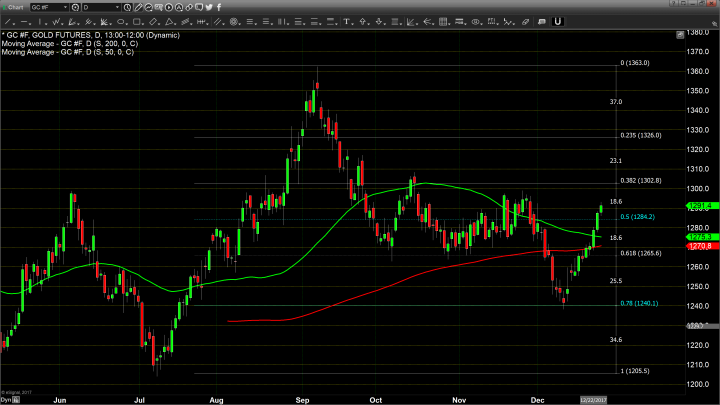Click the green 1291.4 last price label
The height and width of the screenshot is (405, 720).
pyautogui.click(x=702, y=206)
